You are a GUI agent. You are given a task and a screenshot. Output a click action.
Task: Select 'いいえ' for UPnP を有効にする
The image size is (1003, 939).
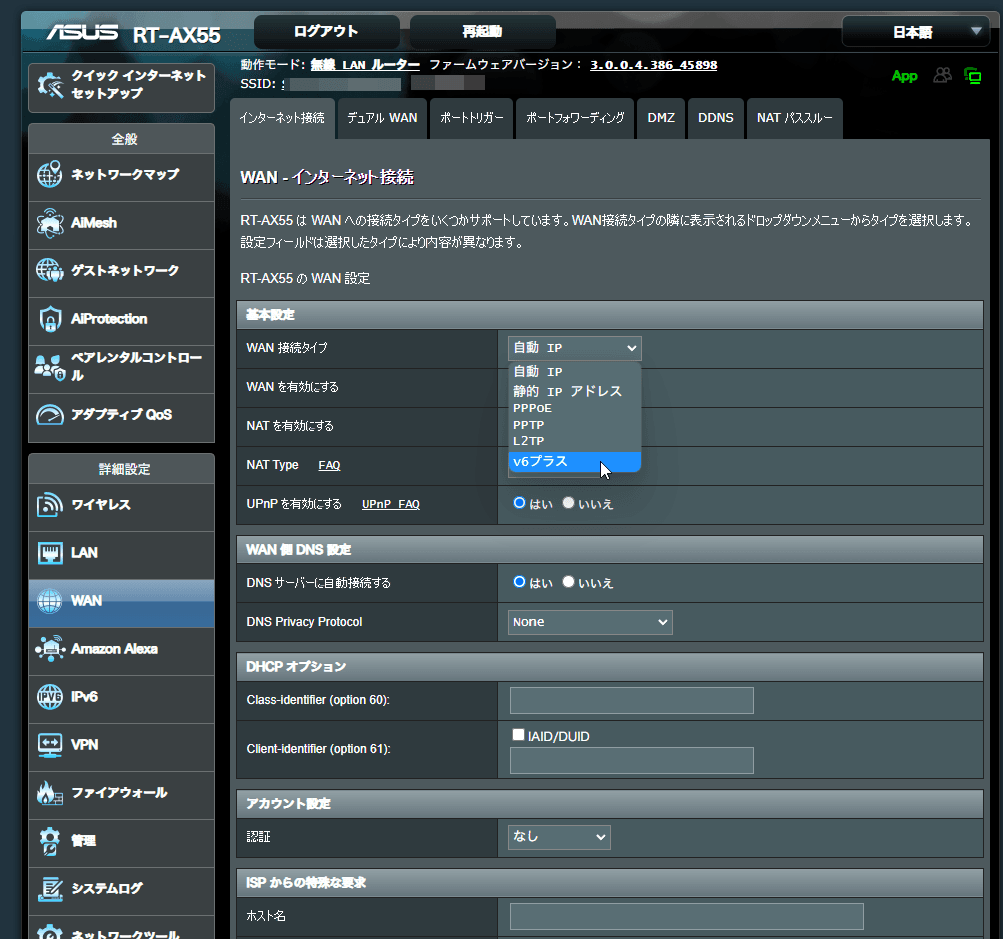point(569,503)
